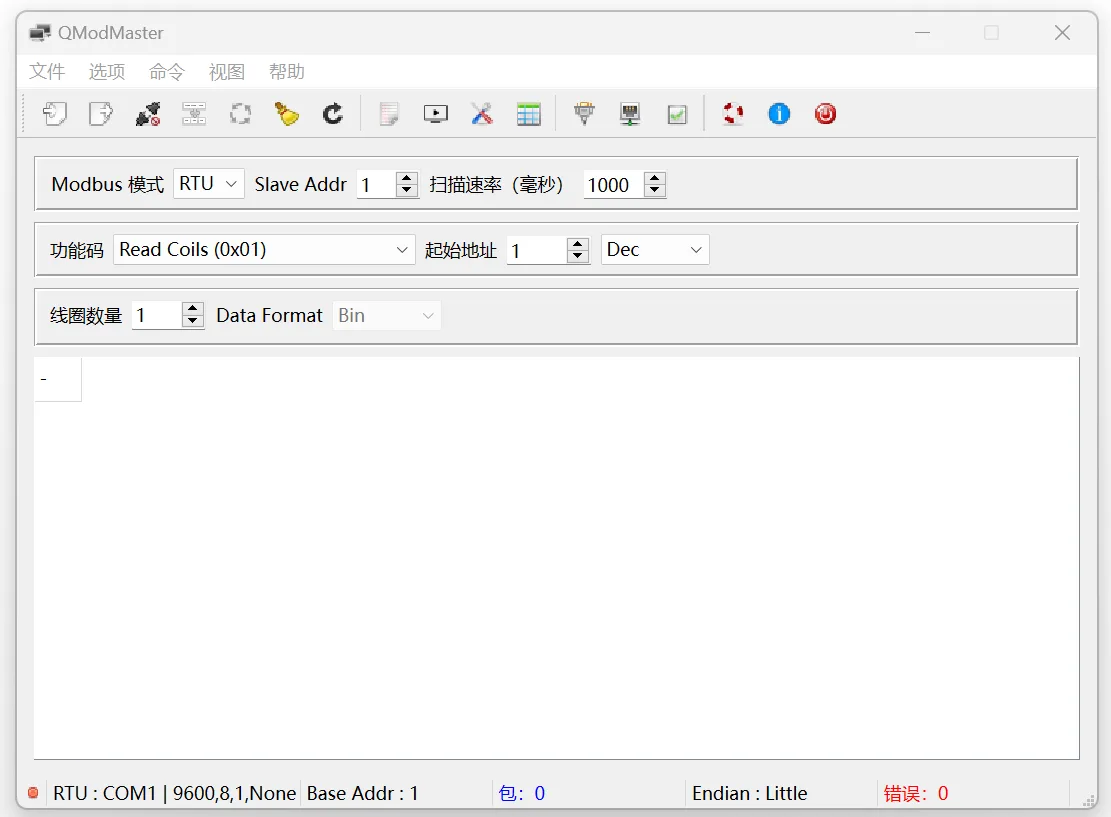Screen dimensions: 1111x817
Task: Click into the 起始地址 field
Action: pyautogui.click(x=537, y=250)
